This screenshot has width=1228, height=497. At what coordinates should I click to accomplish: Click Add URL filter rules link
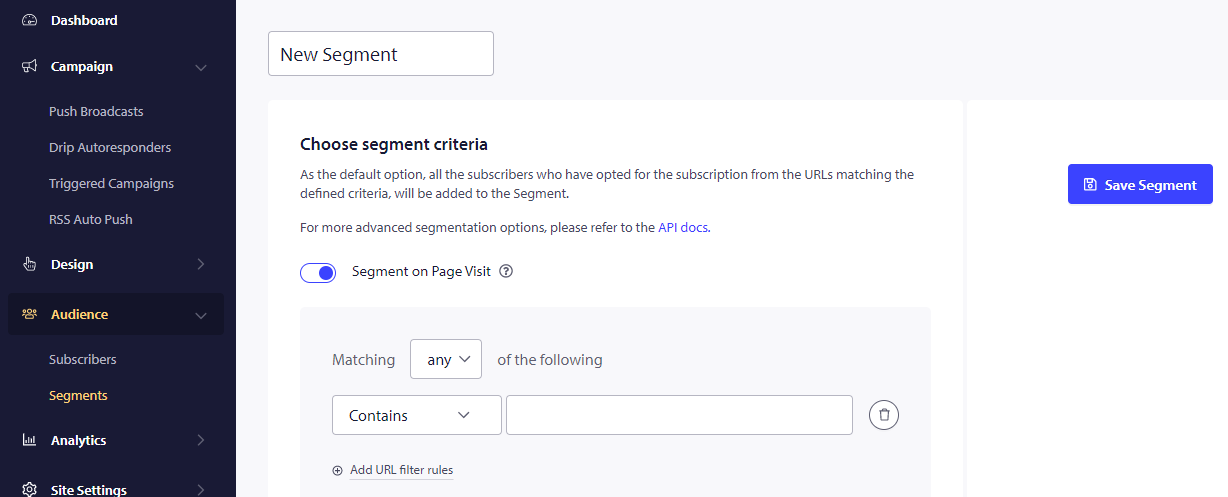click(x=400, y=470)
